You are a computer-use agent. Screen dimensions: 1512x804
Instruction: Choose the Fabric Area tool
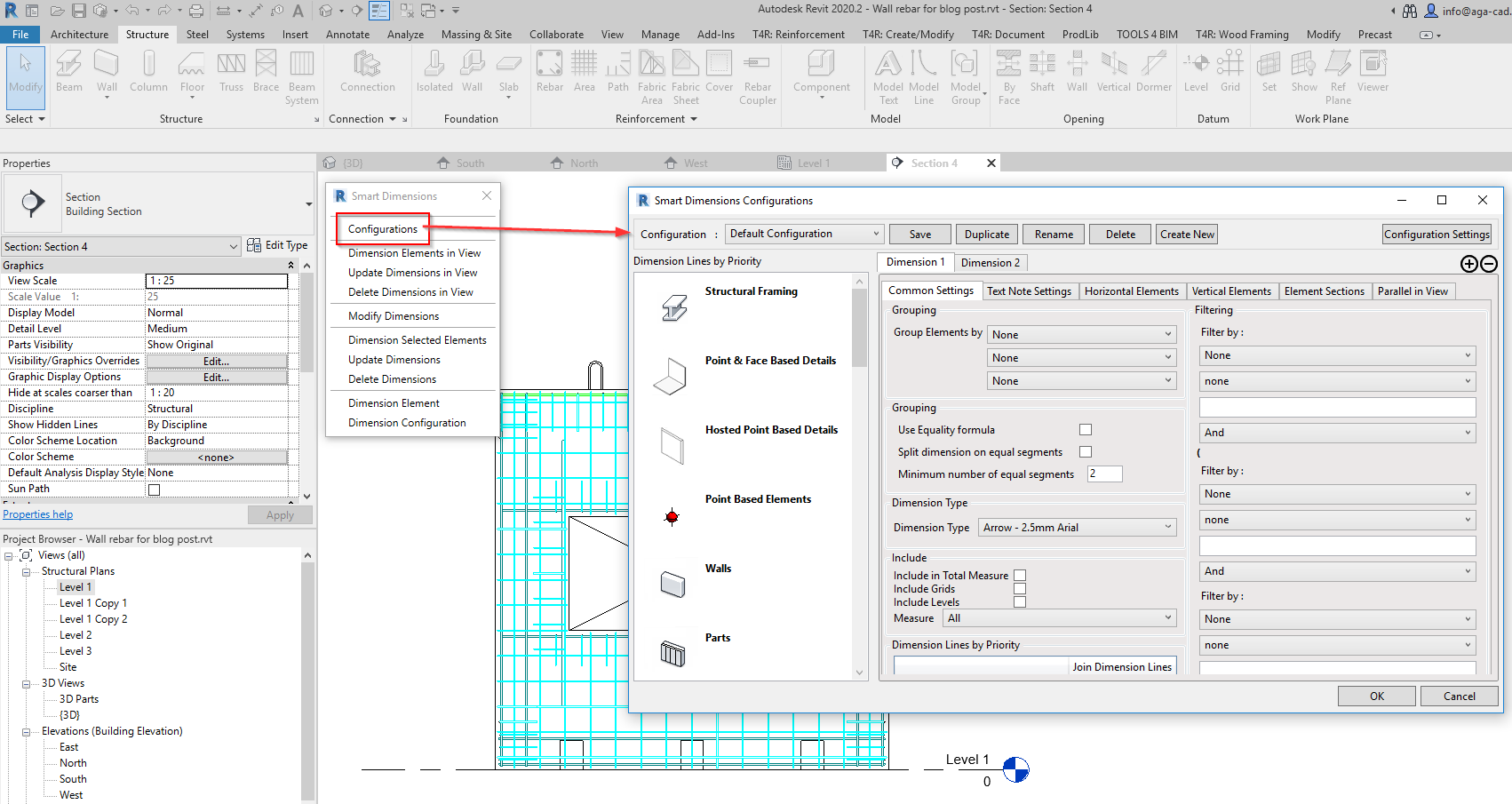click(651, 77)
